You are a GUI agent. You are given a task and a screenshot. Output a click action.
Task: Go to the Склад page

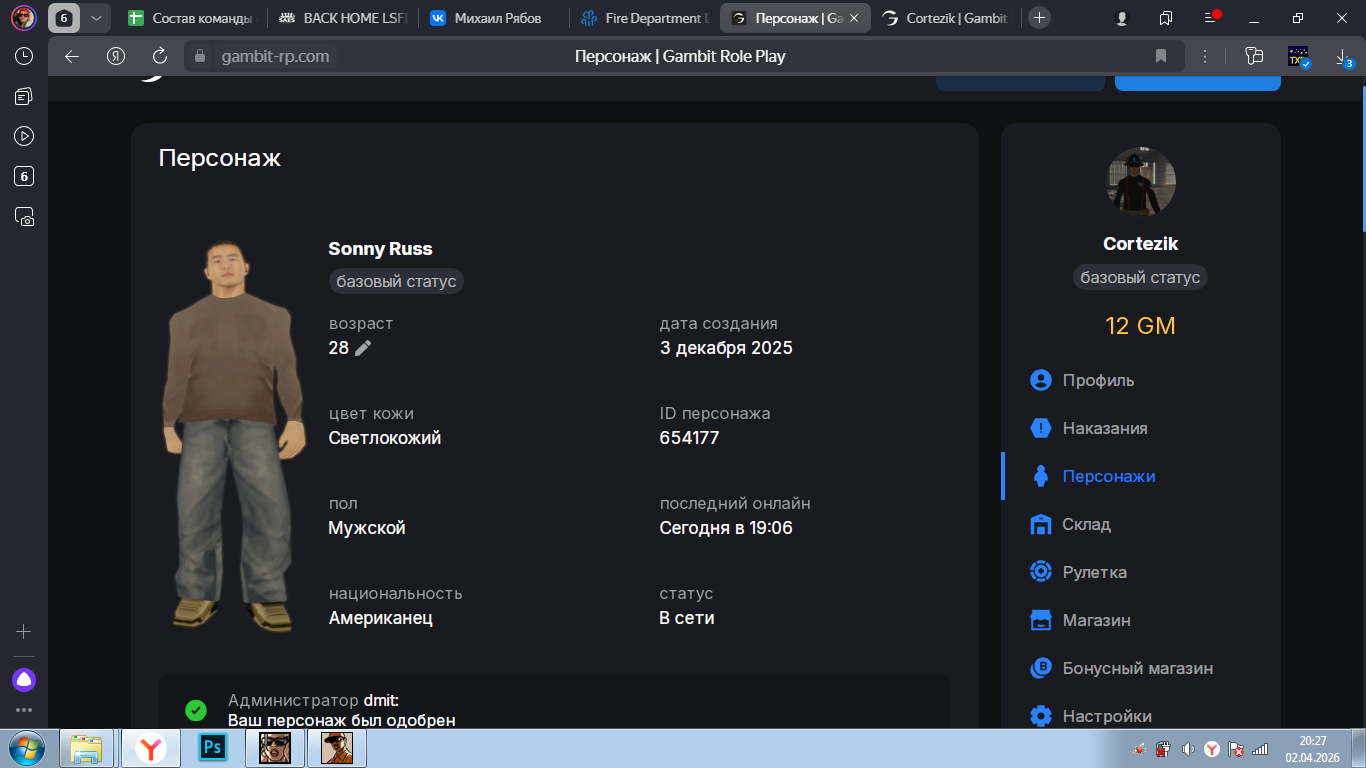[1070, 524]
